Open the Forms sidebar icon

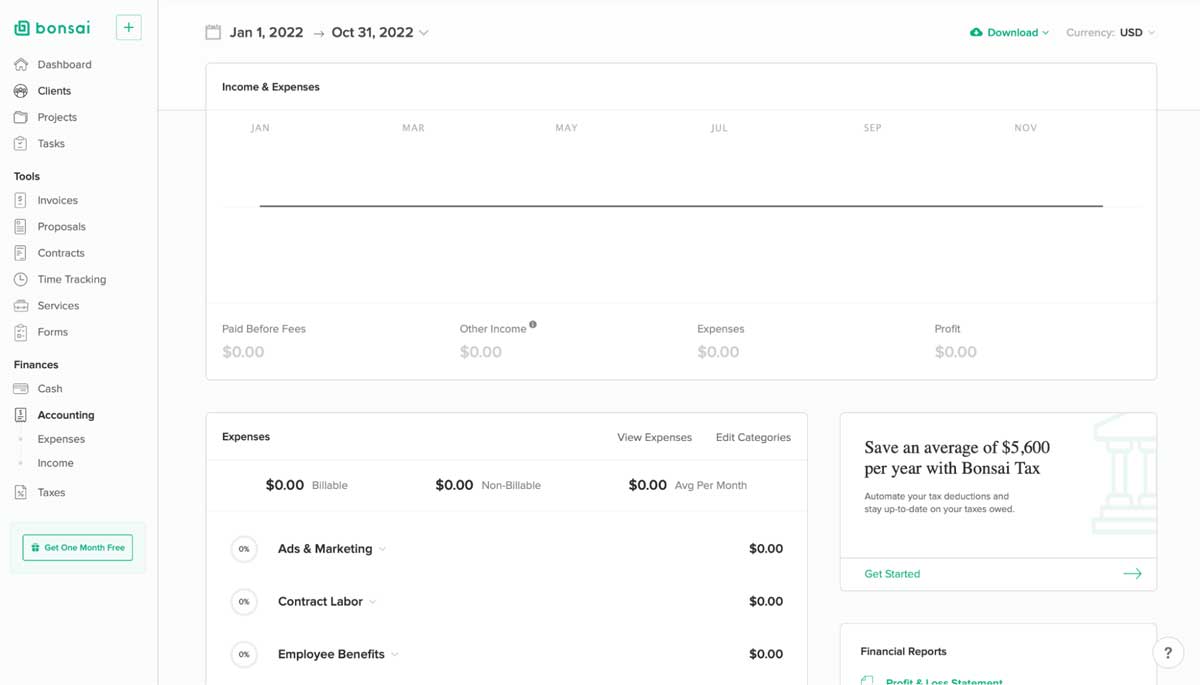(21, 331)
